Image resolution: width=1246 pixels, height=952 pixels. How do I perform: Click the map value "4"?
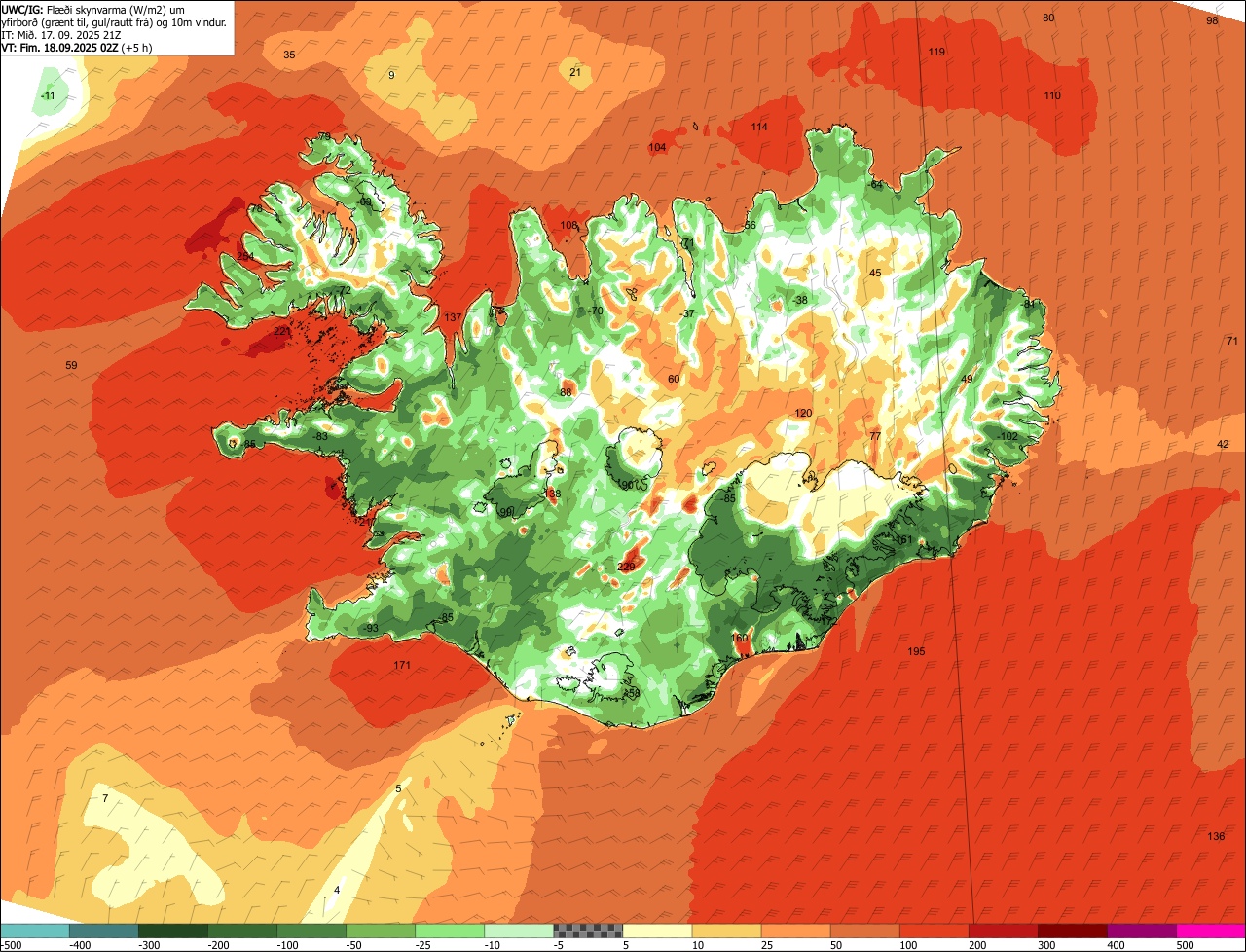pyautogui.click(x=337, y=890)
